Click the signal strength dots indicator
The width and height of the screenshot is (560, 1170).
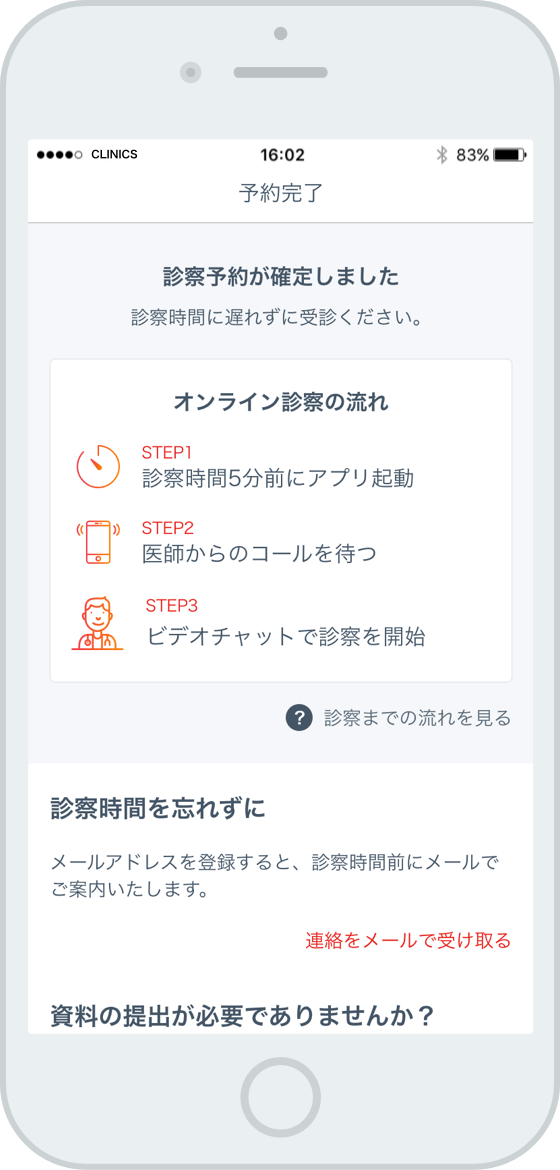point(59,155)
